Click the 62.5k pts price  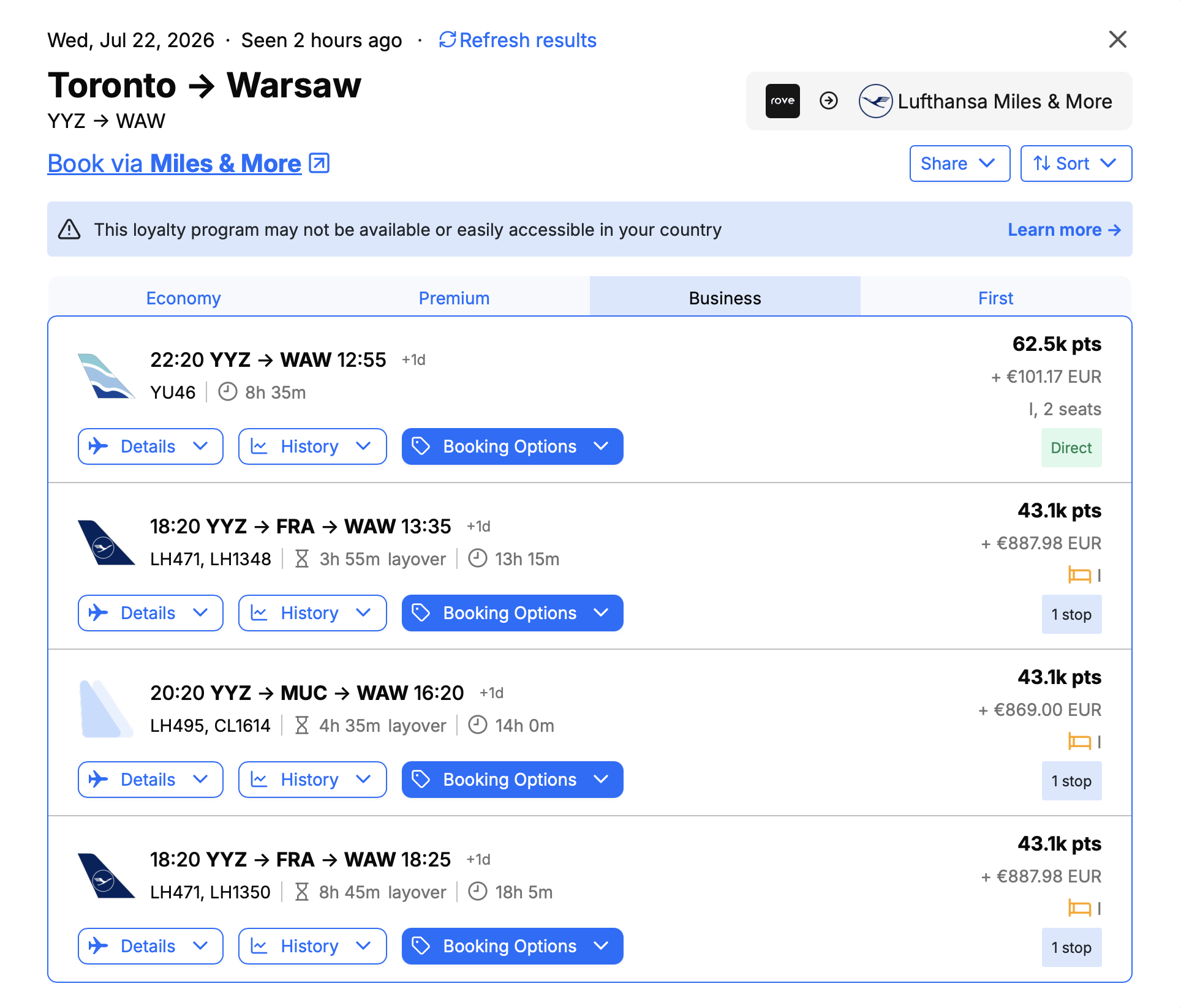tap(1057, 344)
